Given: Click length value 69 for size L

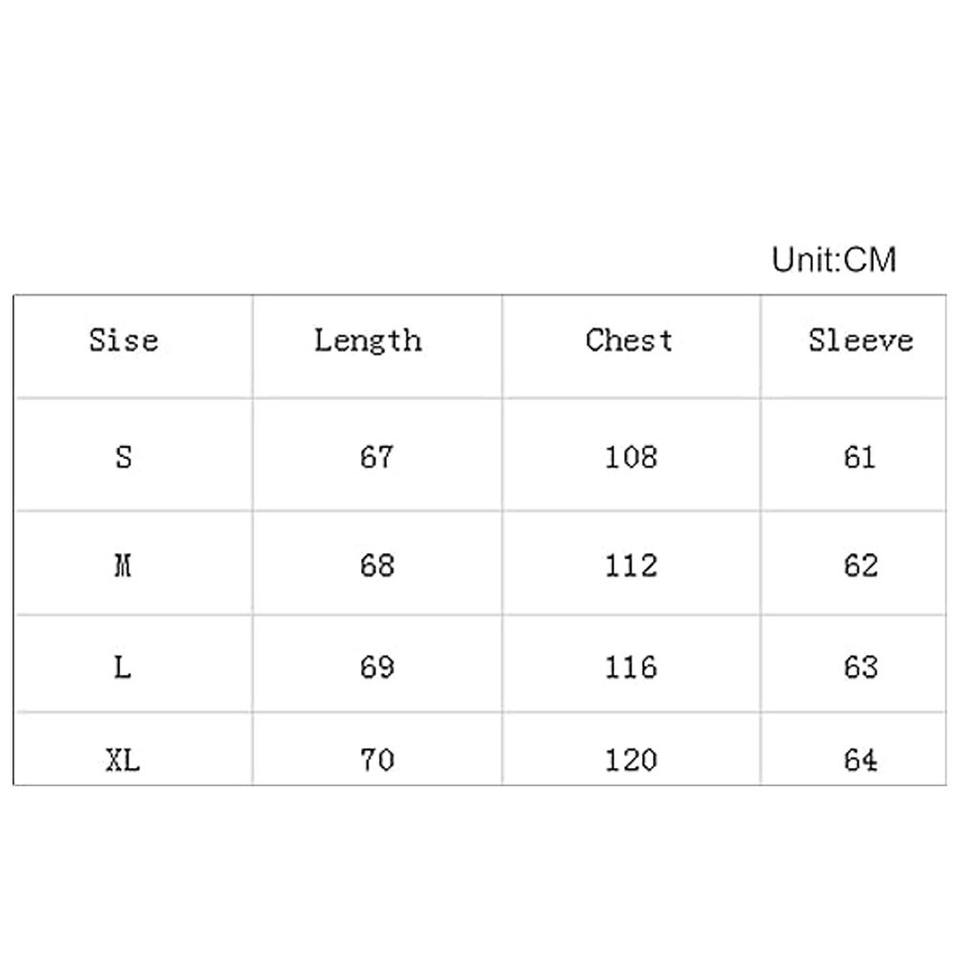Looking at the screenshot, I should (x=377, y=667).
